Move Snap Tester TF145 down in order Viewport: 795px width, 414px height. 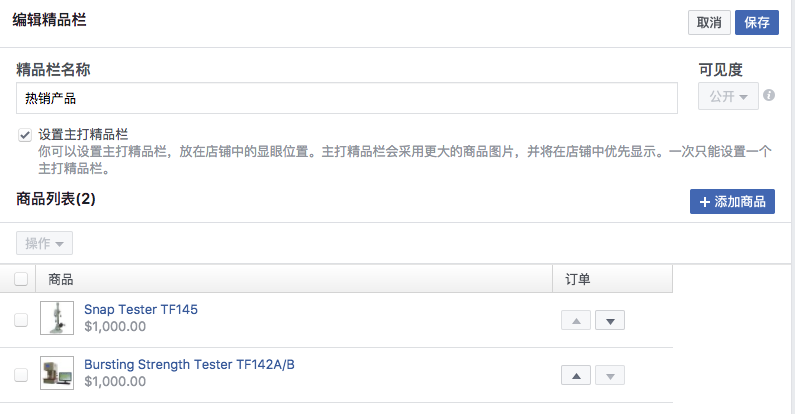(609, 320)
